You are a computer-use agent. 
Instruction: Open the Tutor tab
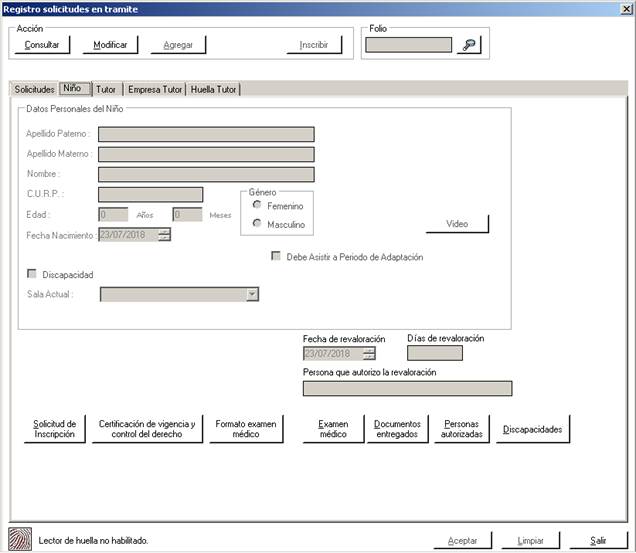(x=106, y=89)
